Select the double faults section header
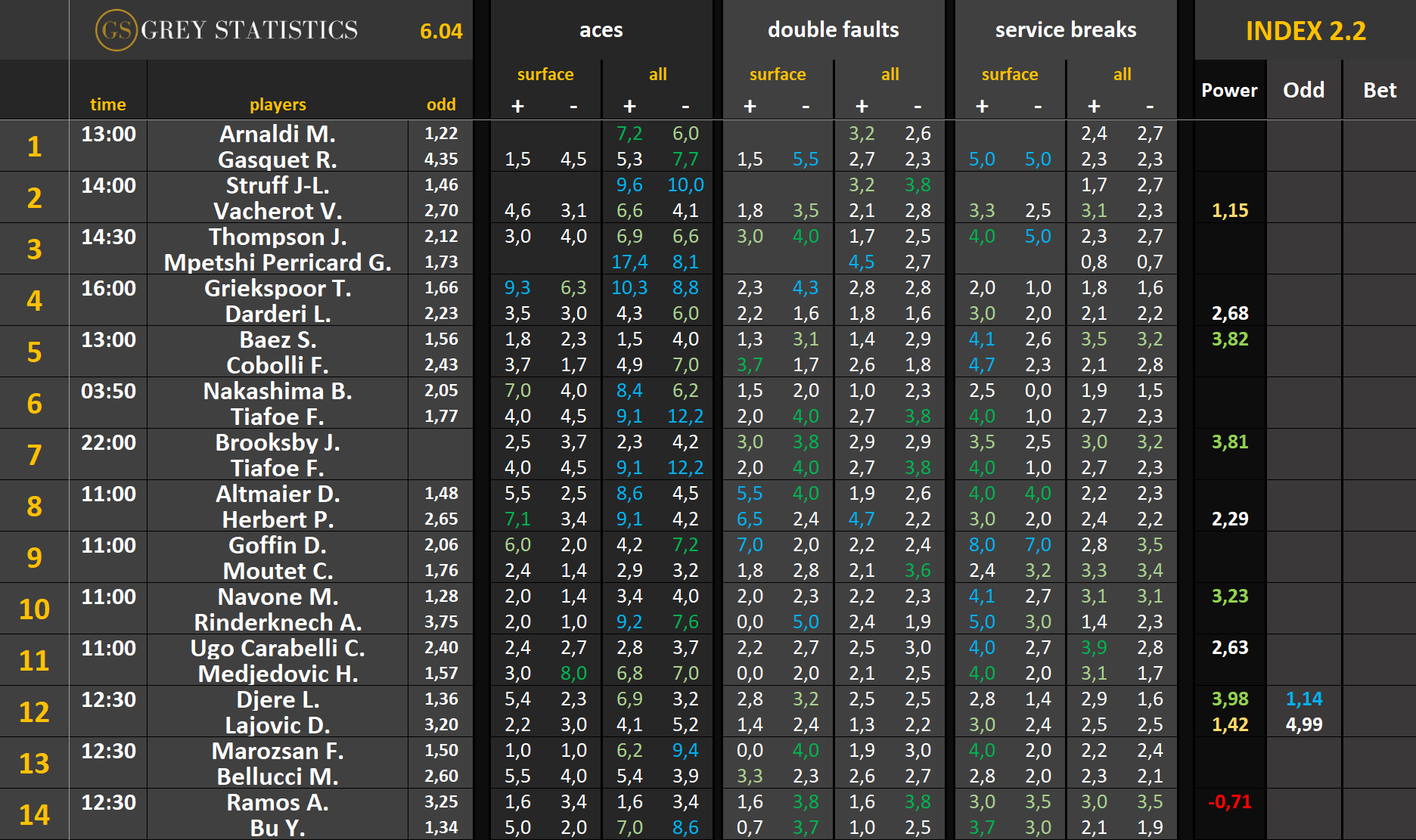Image resolution: width=1416 pixels, height=840 pixels. click(833, 30)
